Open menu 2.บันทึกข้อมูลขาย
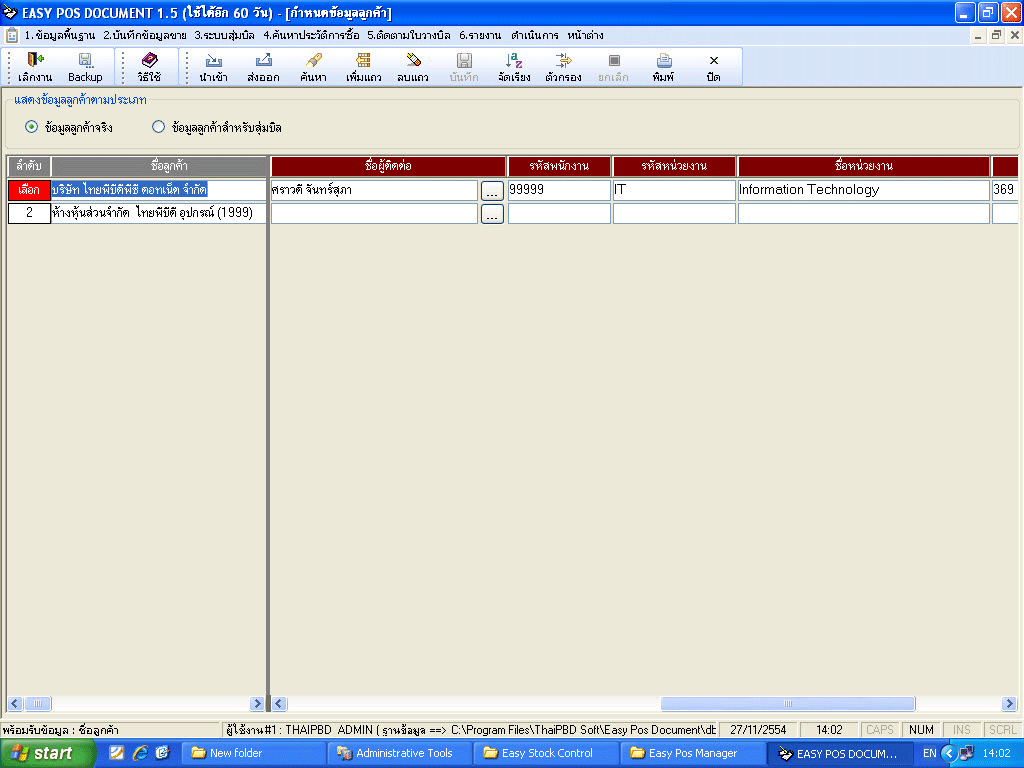This screenshot has width=1024, height=768. (145, 35)
